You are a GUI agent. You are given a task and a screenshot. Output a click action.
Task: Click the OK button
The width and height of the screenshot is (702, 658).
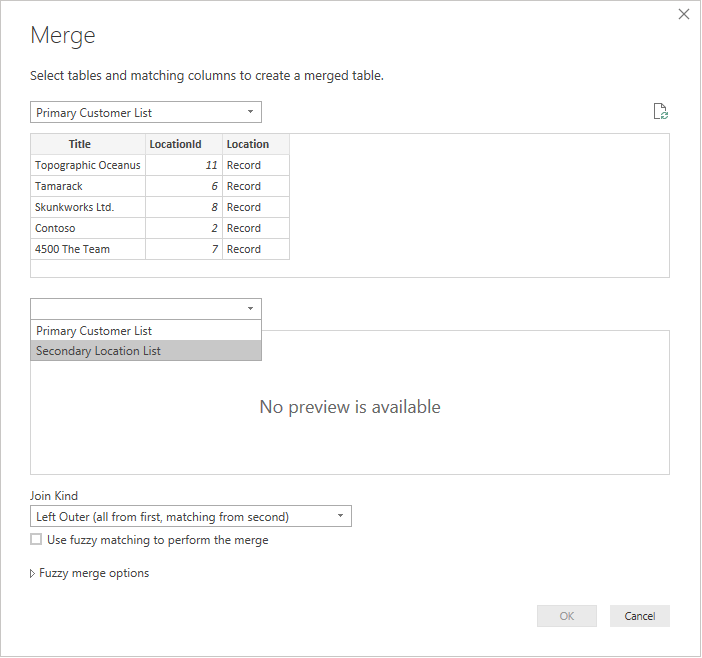click(567, 616)
